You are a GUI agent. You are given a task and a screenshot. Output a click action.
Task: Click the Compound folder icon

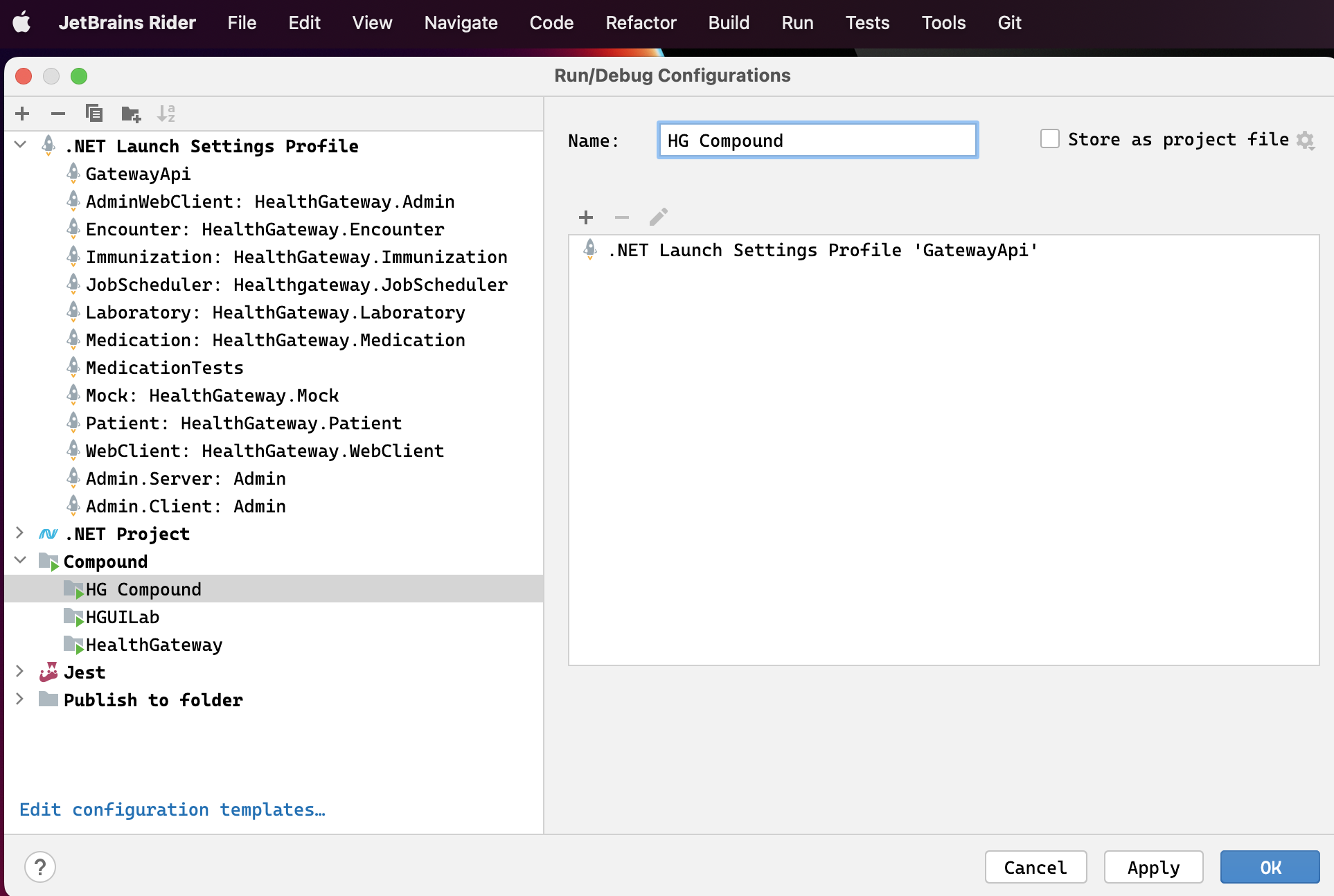click(48, 562)
